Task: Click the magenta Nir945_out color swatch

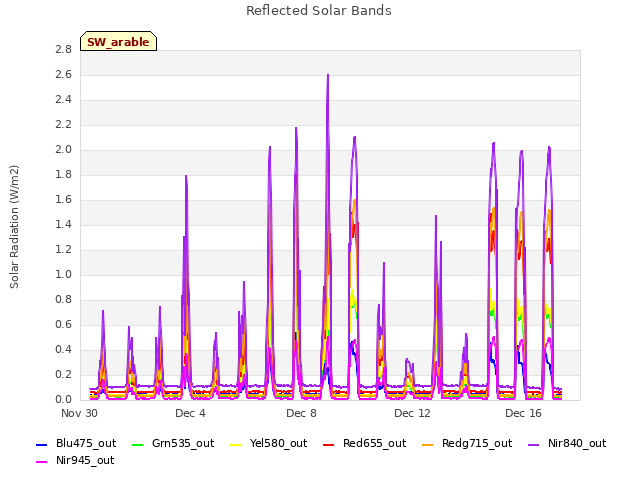Action: click(42, 462)
